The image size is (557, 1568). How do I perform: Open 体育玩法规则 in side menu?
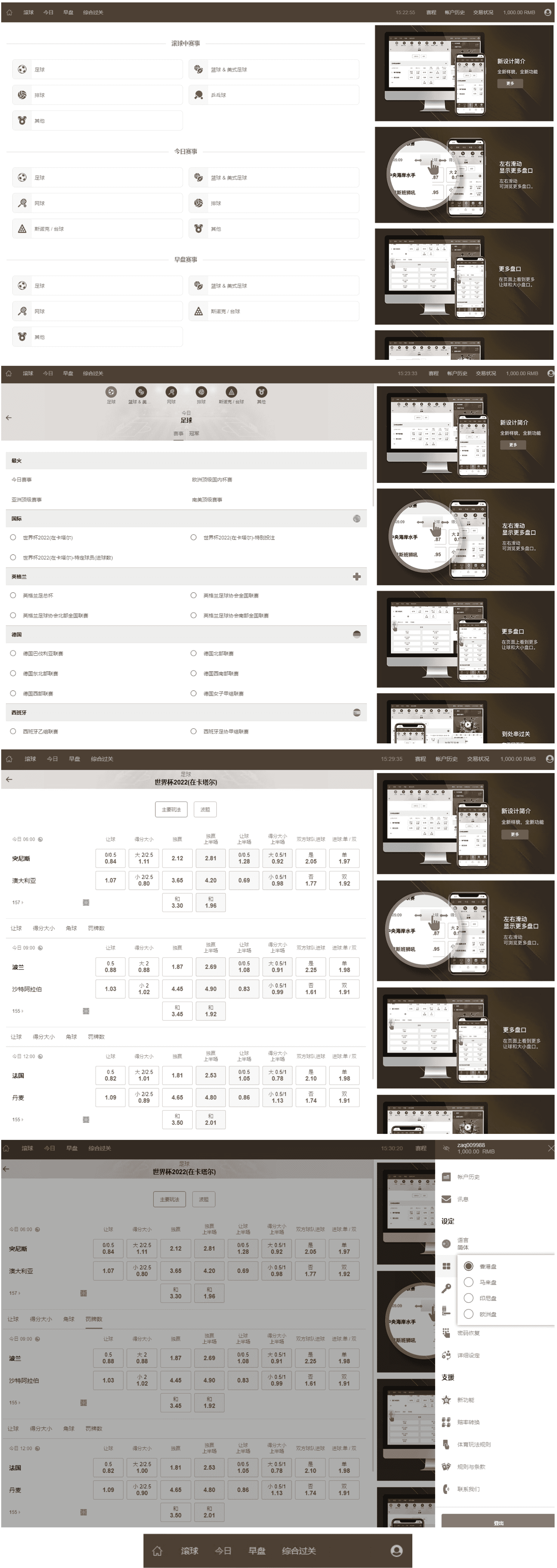pyautogui.click(x=474, y=1444)
